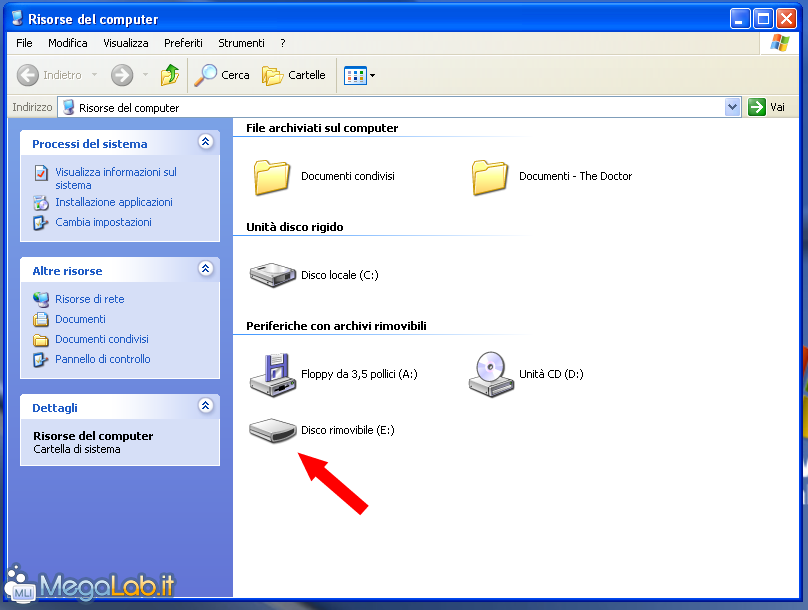Click the Disco locale (C:) label
This screenshot has height=610, width=808.
pyautogui.click(x=340, y=275)
